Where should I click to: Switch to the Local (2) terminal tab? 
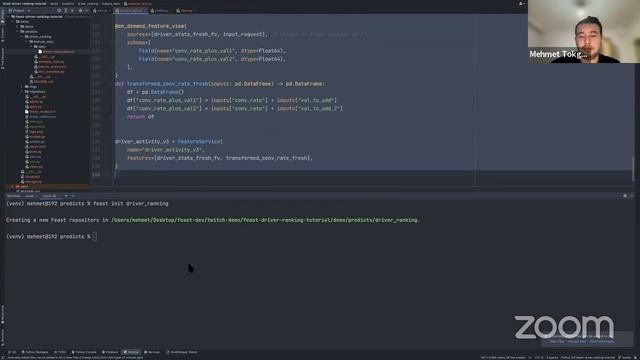pos(51,196)
